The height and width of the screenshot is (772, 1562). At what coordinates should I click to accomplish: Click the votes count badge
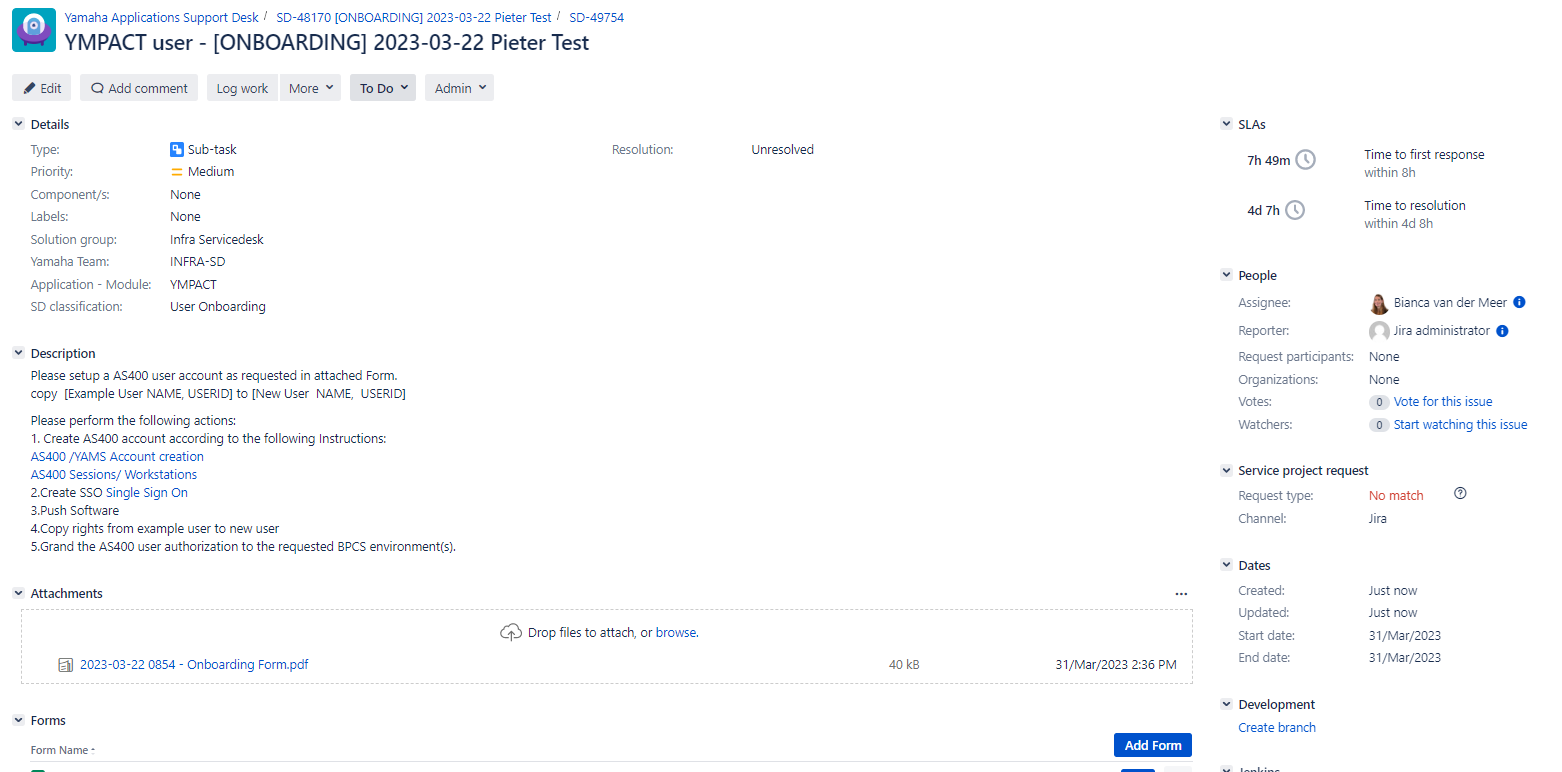pos(1379,402)
